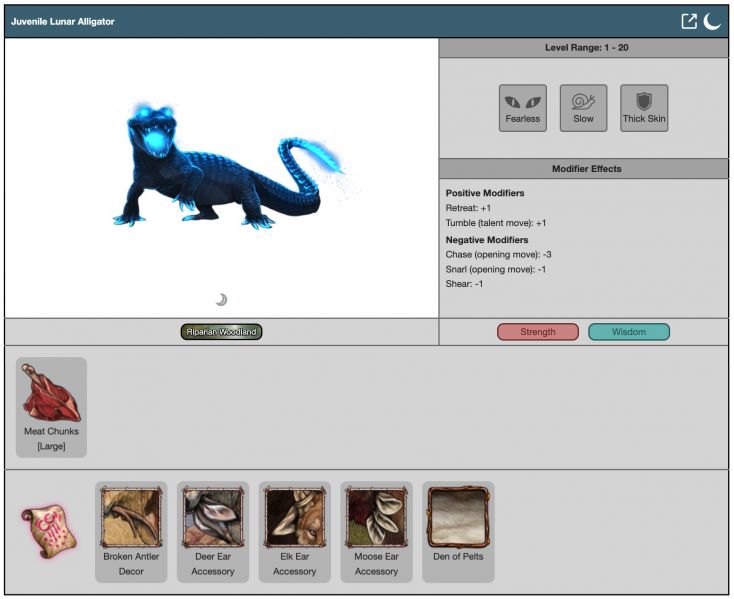Select the Slow snail trait icon

(583, 108)
